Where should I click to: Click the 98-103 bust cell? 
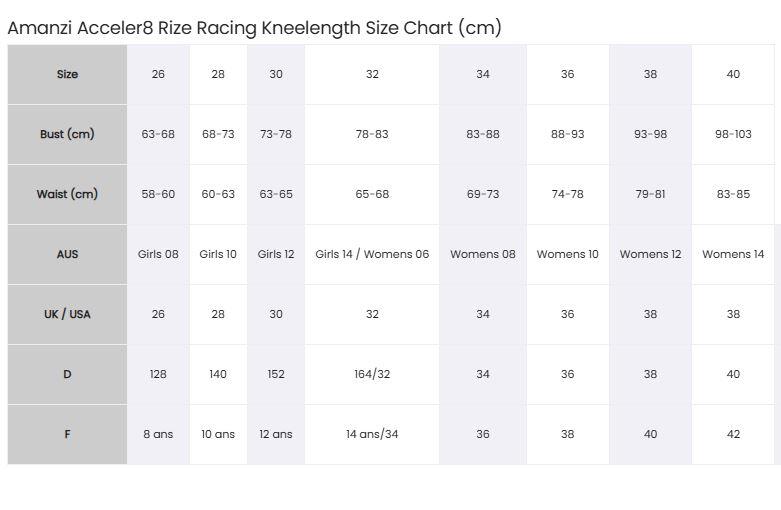tap(733, 134)
